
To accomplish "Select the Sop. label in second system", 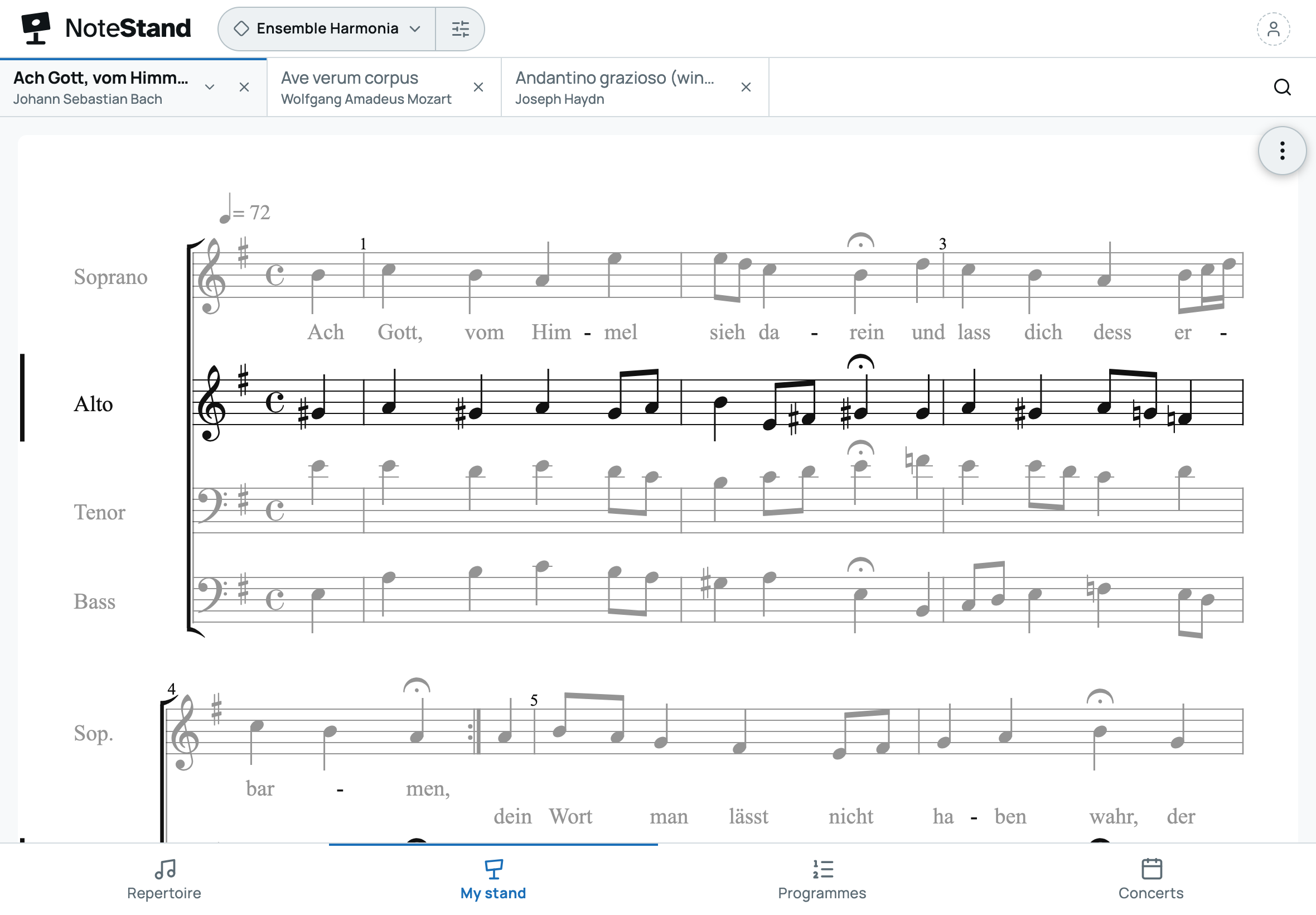I will click(93, 733).
